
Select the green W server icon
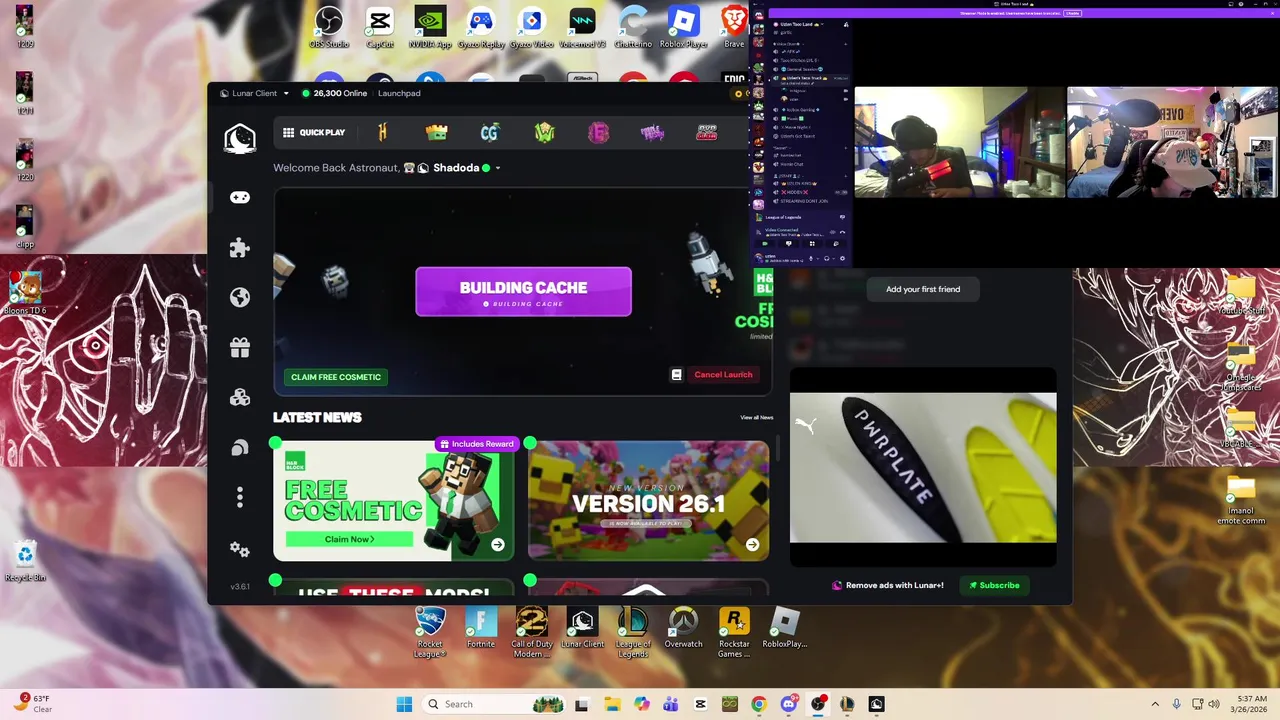544,132
